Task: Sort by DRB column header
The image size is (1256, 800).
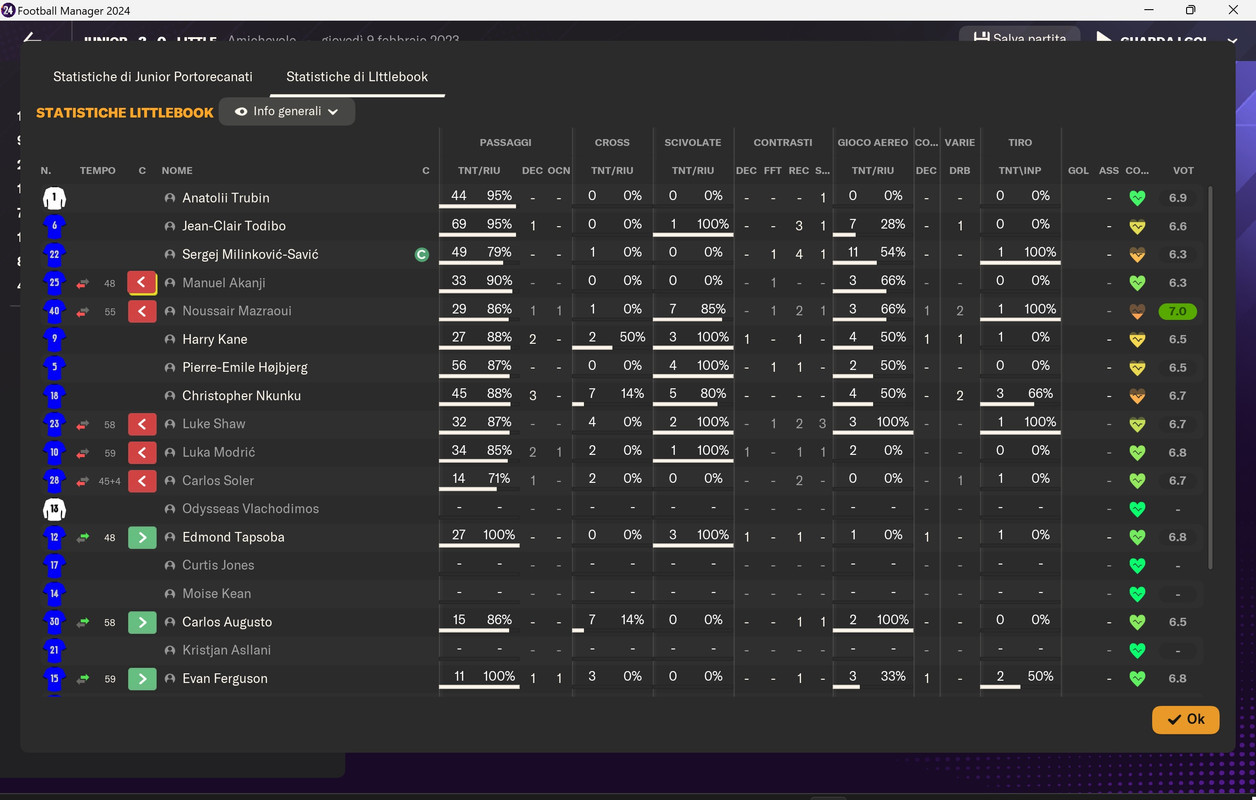Action: pos(960,171)
